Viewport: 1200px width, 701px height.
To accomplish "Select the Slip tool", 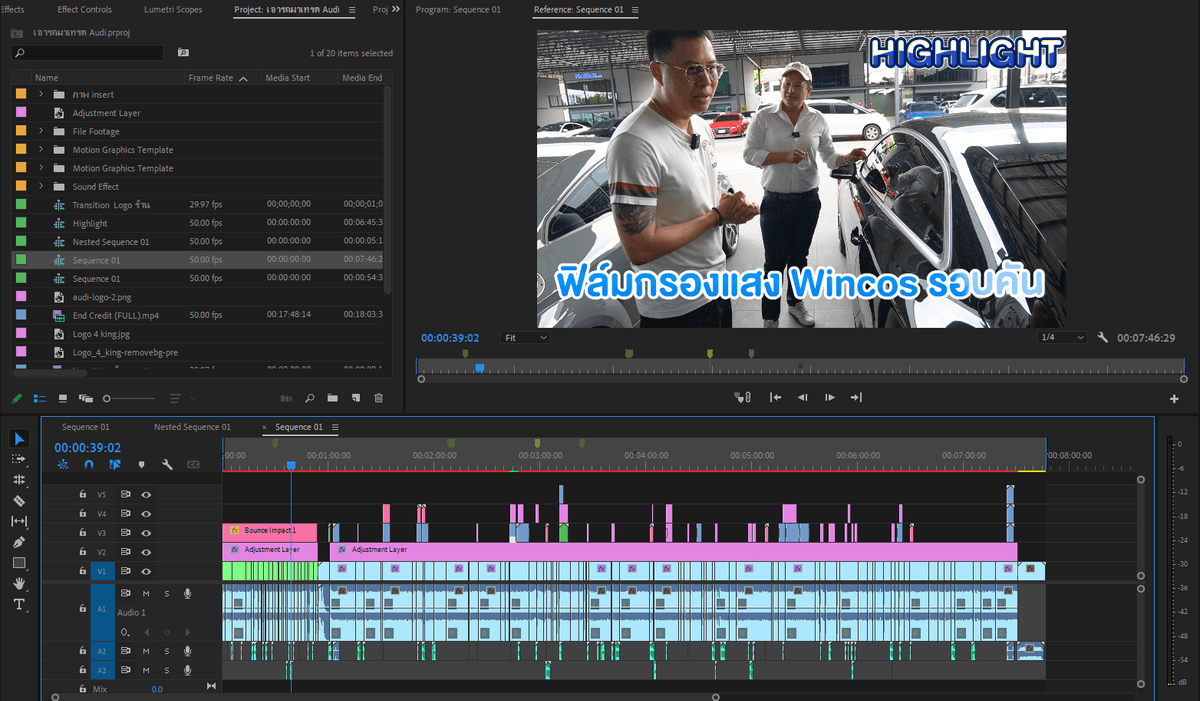I will pyautogui.click(x=19, y=521).
